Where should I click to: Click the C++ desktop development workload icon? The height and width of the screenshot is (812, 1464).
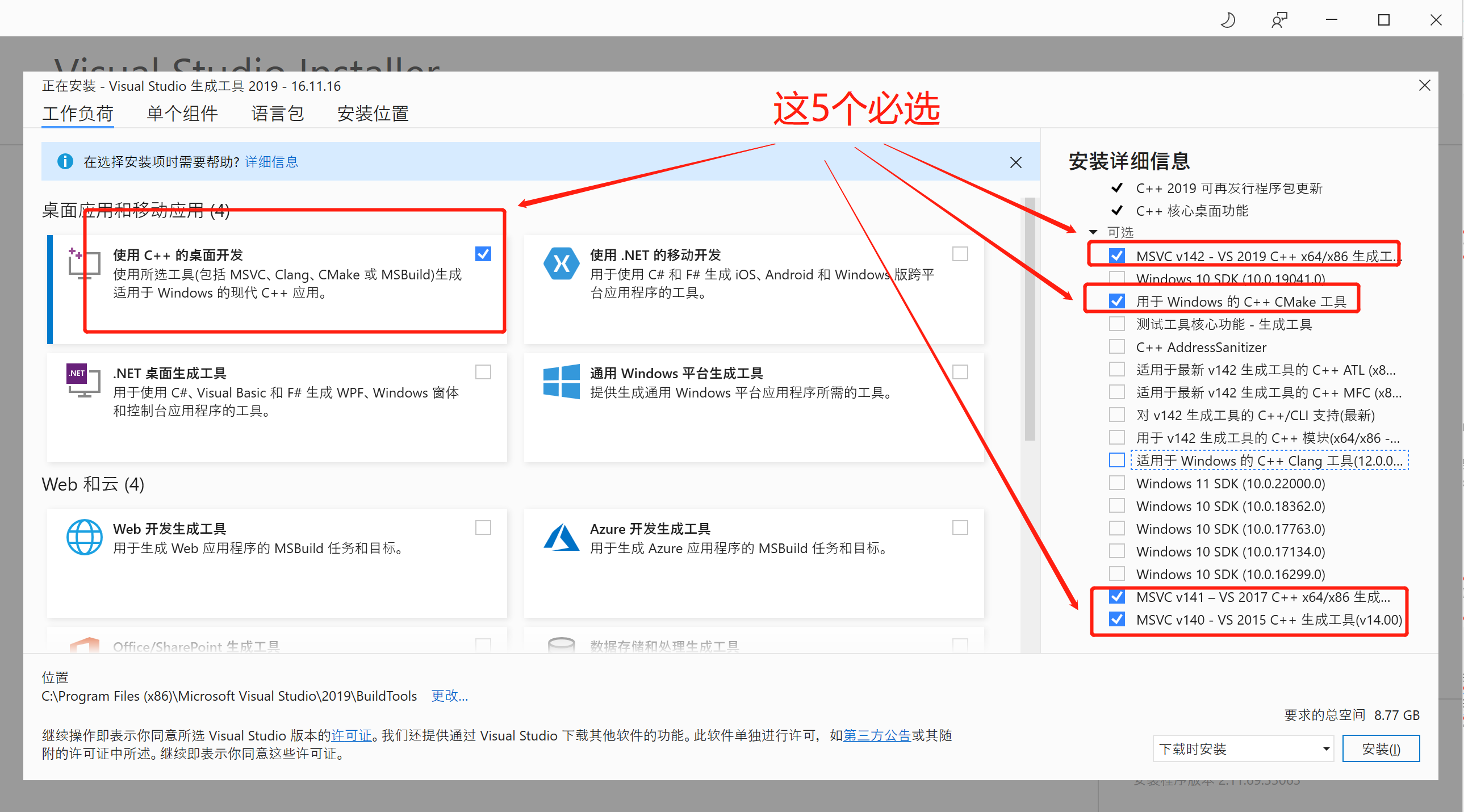(83, 264)
